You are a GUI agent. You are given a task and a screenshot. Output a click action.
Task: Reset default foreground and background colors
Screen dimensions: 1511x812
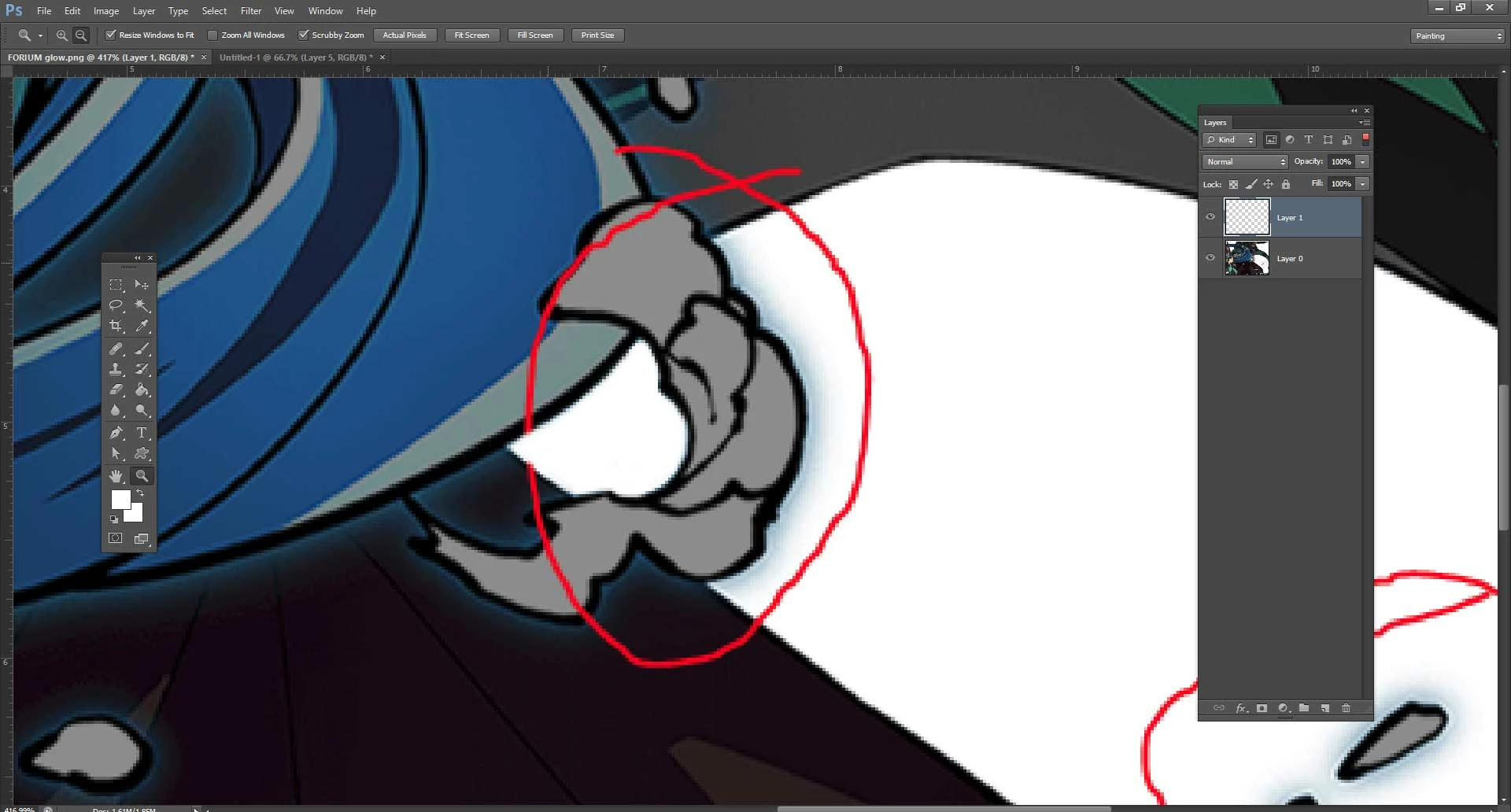[114, 519]
